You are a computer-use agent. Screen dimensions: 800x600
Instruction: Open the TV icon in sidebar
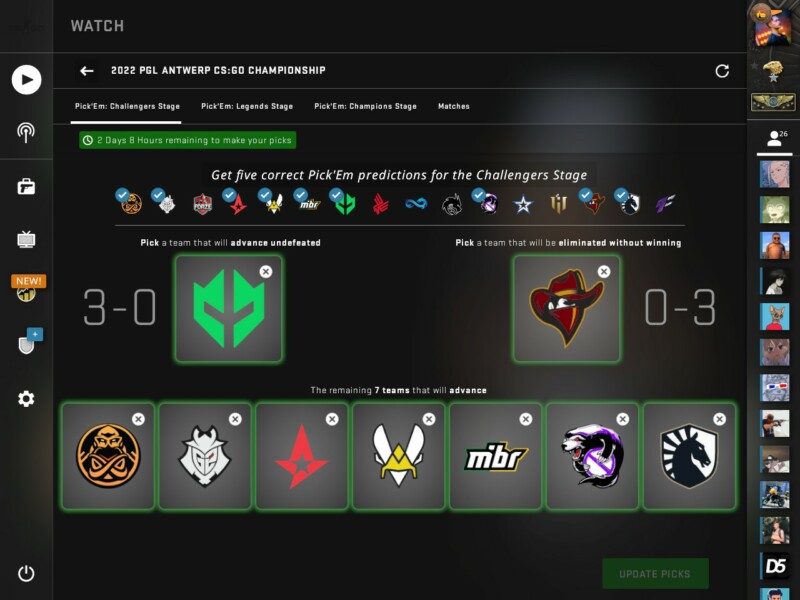(26, 239)
